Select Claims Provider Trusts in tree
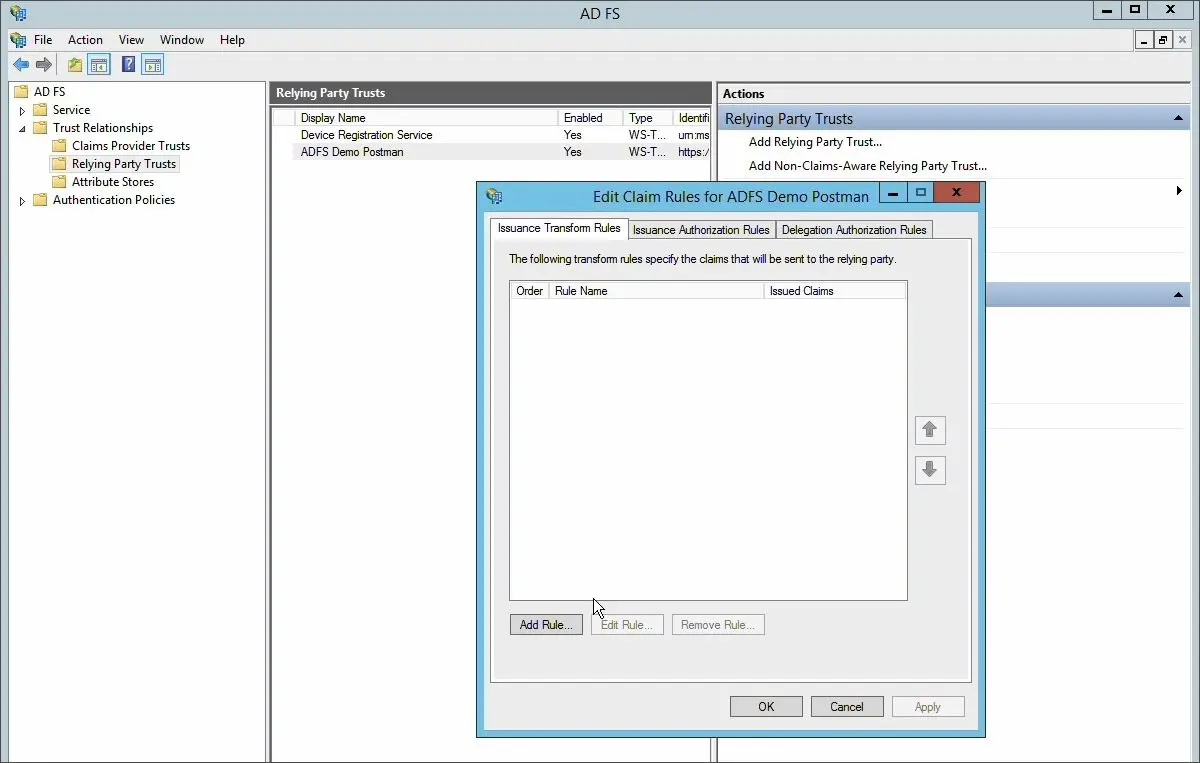Screen dimensions: 1200x763 [131, 146]
